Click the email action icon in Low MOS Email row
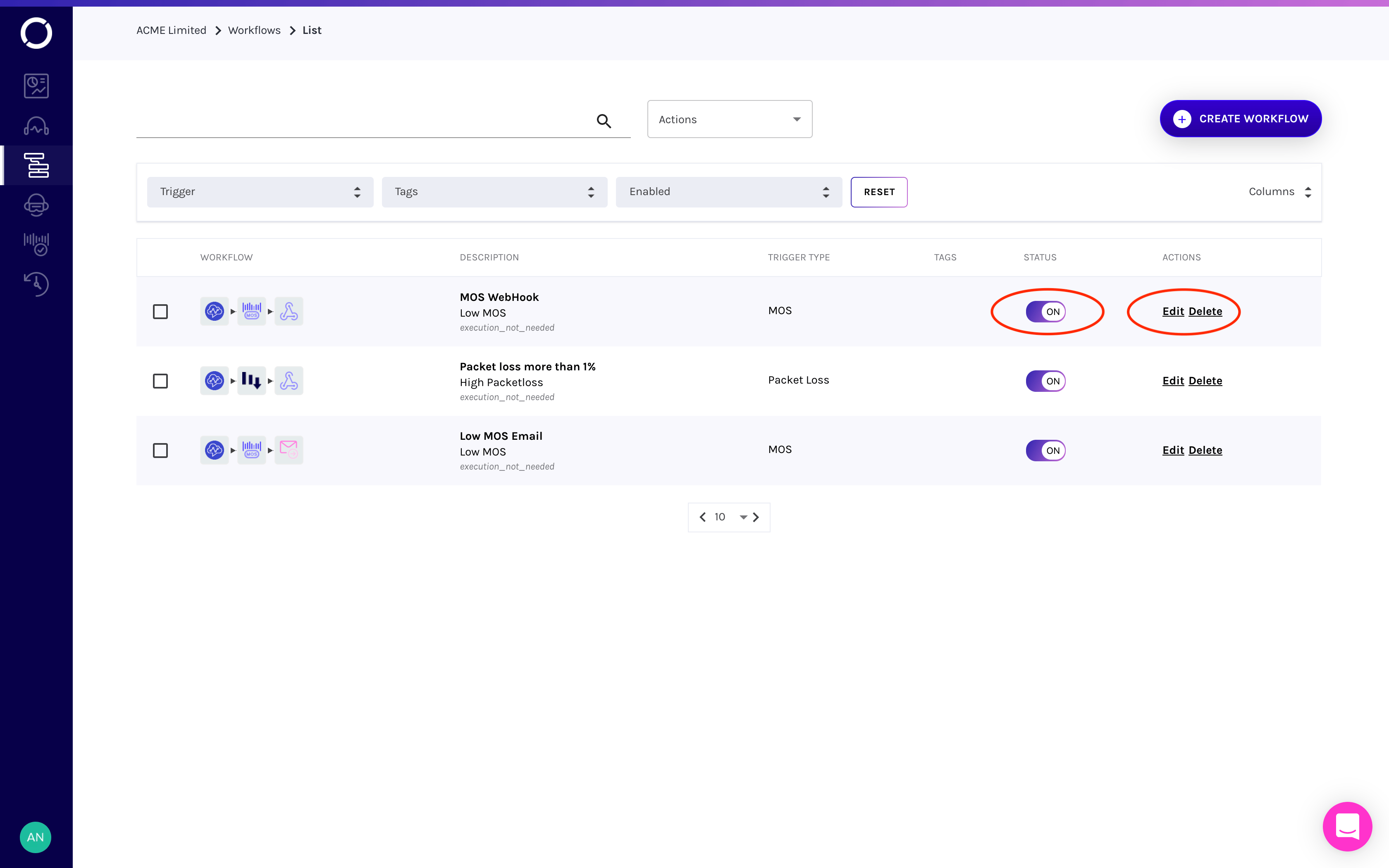This screenshot has width=1389, height=868. (289, 450)
